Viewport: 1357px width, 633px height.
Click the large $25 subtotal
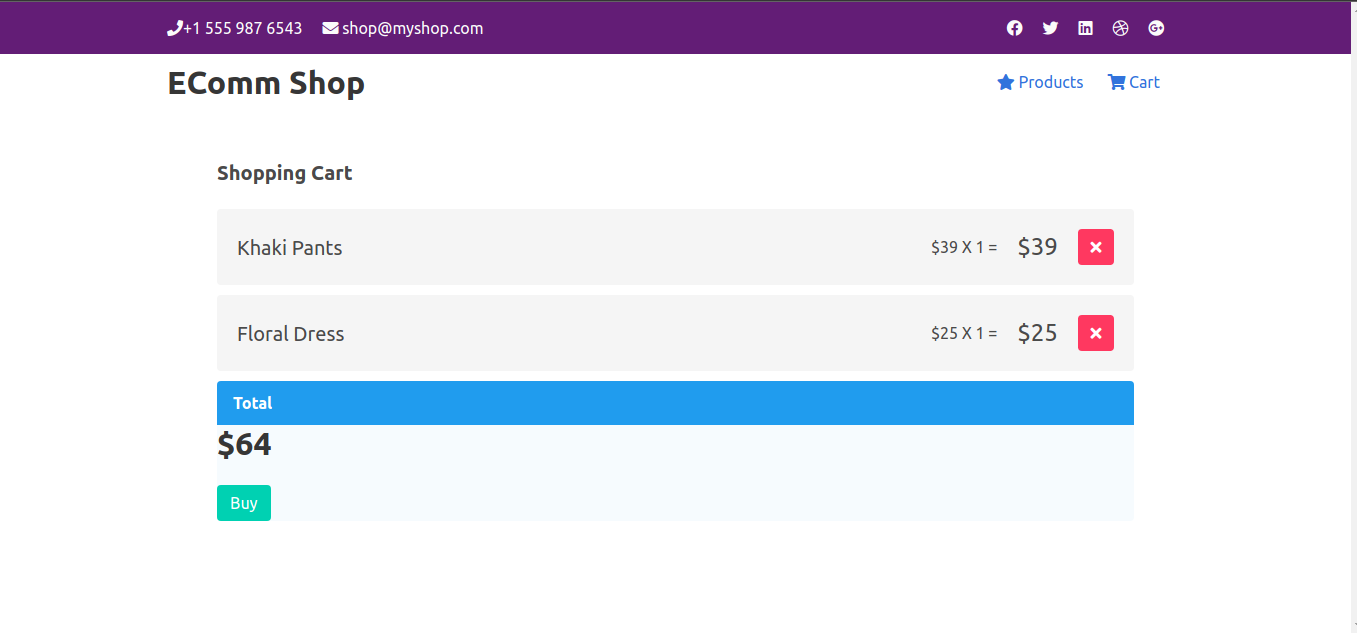pos(1038,333)
